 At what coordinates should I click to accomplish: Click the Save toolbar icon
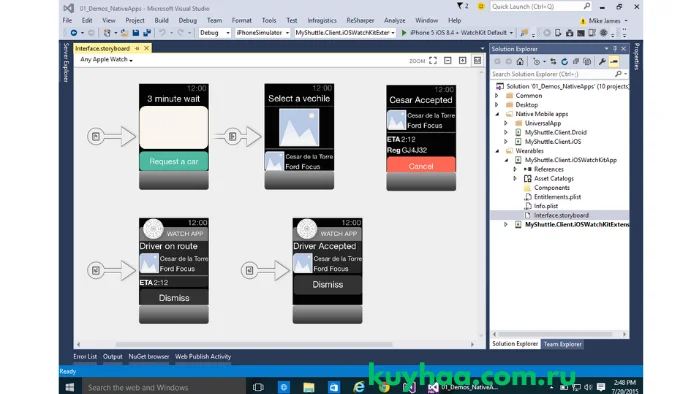coord(135,33)
